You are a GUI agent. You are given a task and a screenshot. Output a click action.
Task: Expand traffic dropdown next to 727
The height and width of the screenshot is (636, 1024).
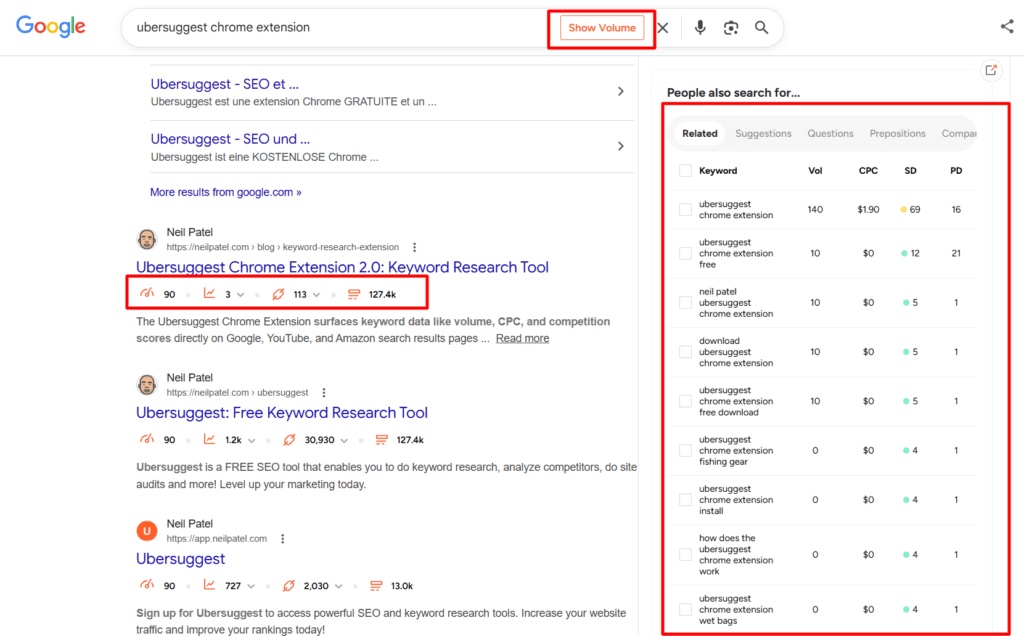251,586
